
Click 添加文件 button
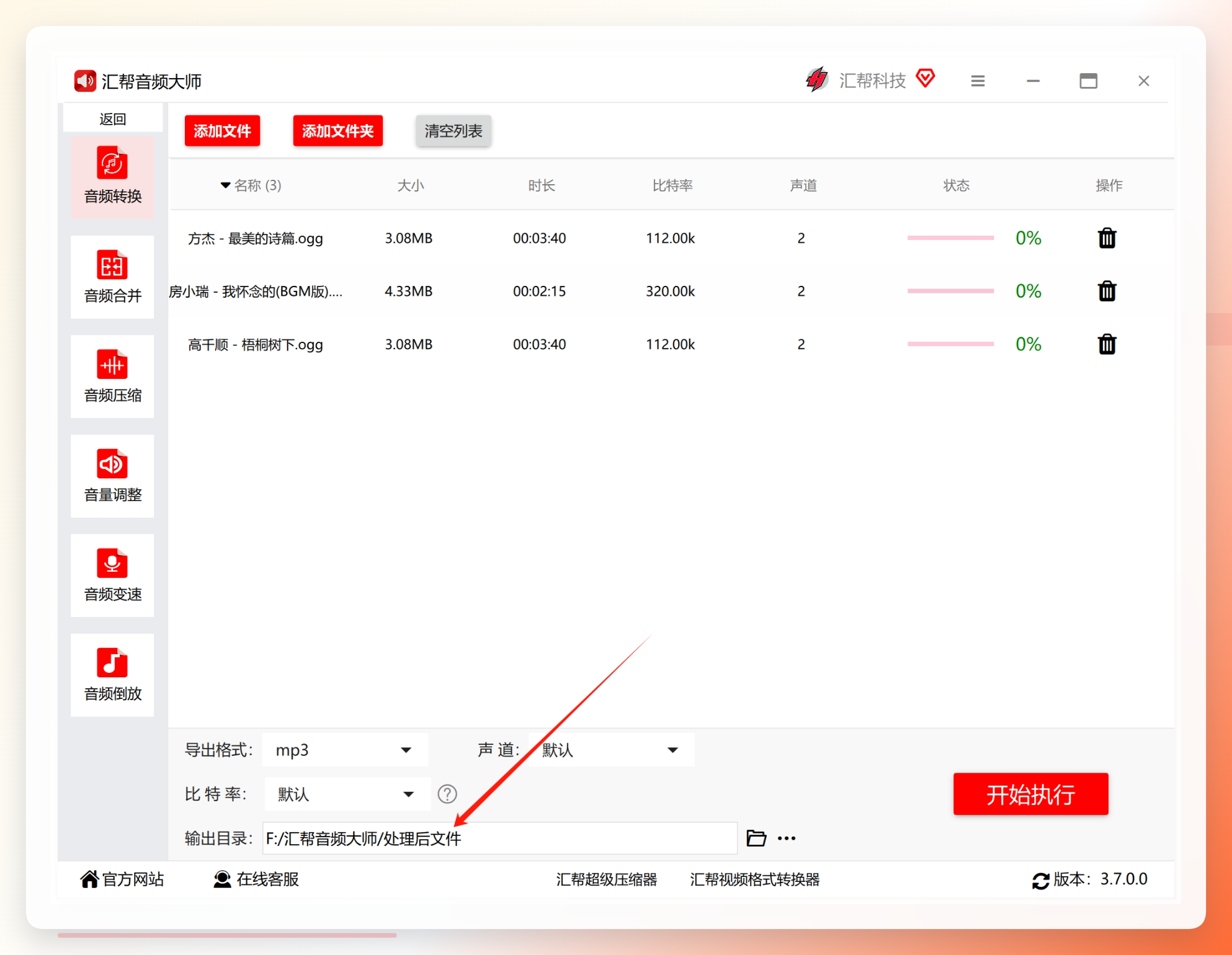tap(222, 131)
